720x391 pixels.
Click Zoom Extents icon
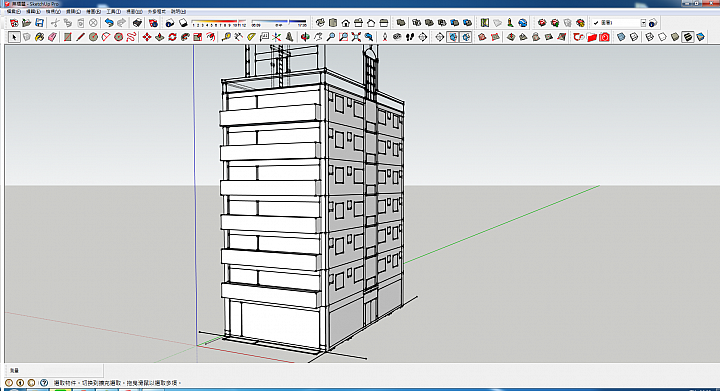click(356, 37)
